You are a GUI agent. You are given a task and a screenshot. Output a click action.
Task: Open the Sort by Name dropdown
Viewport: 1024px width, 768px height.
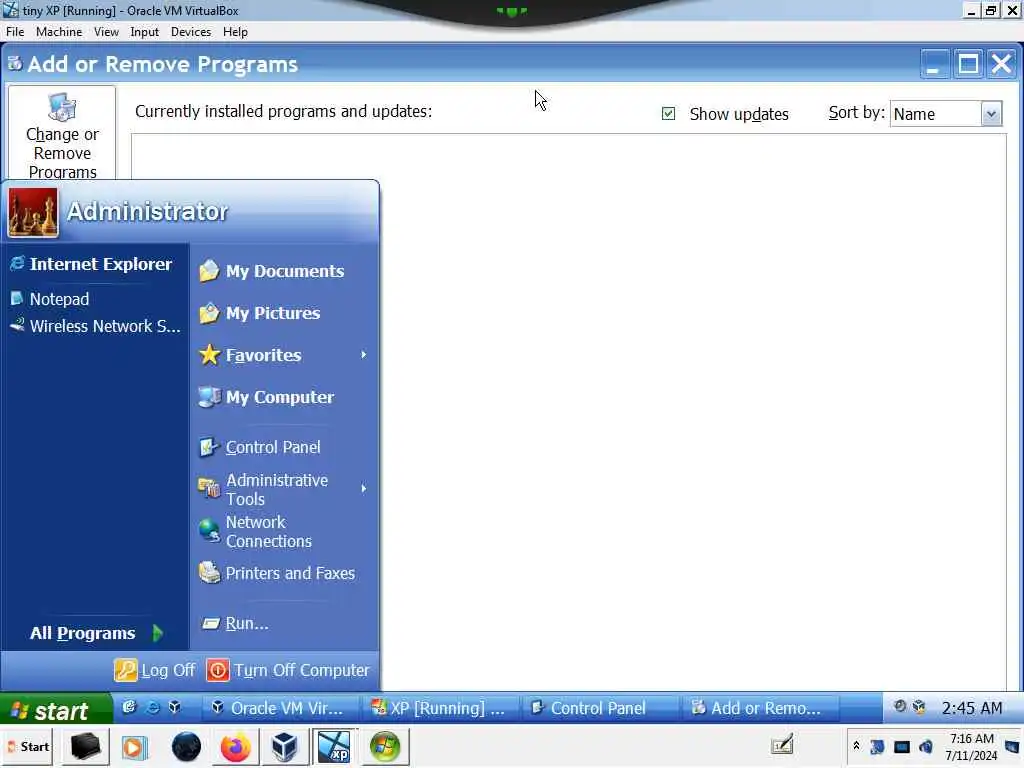click(991, 114)
